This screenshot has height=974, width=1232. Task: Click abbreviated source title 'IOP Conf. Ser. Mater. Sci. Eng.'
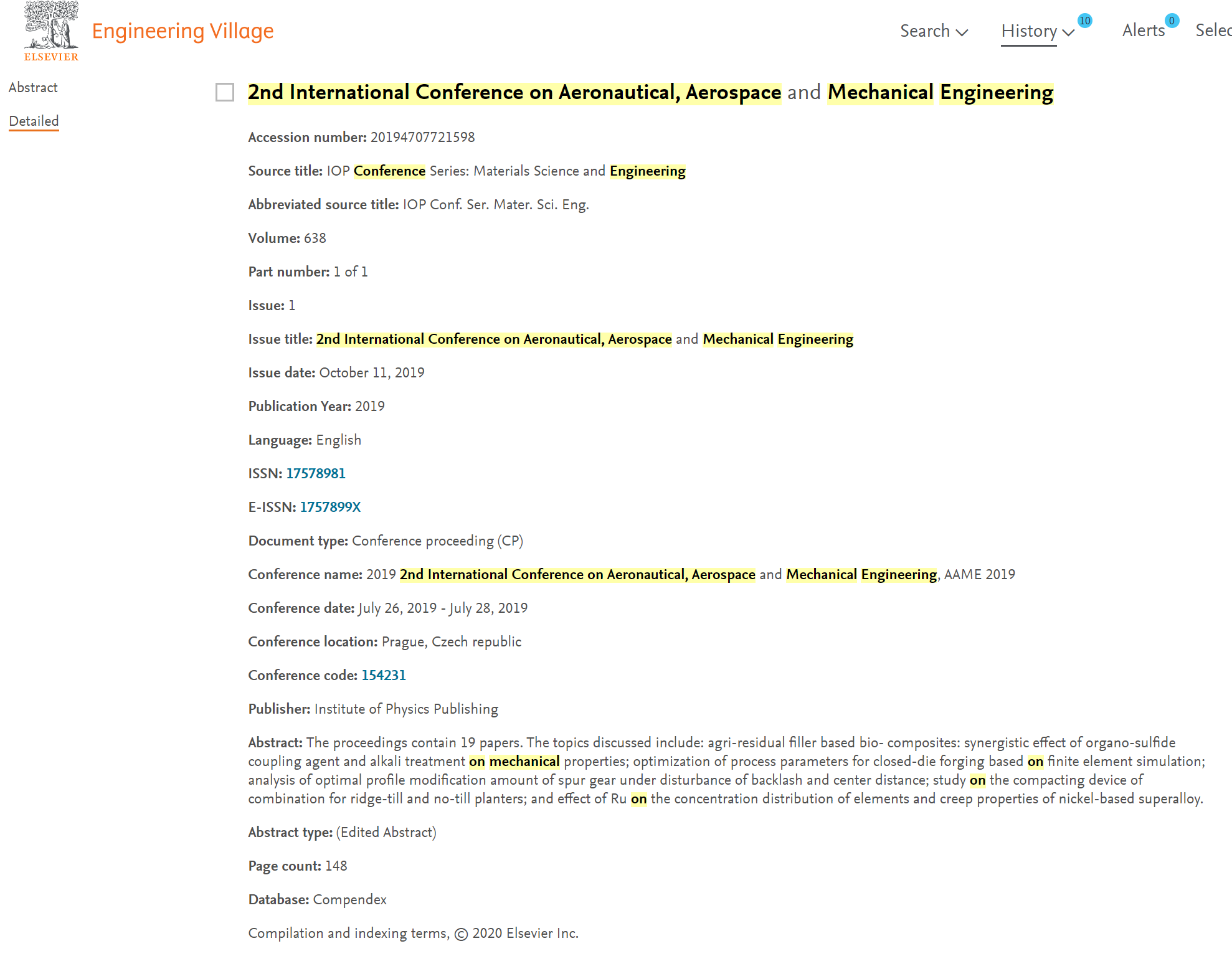(496, 204)
